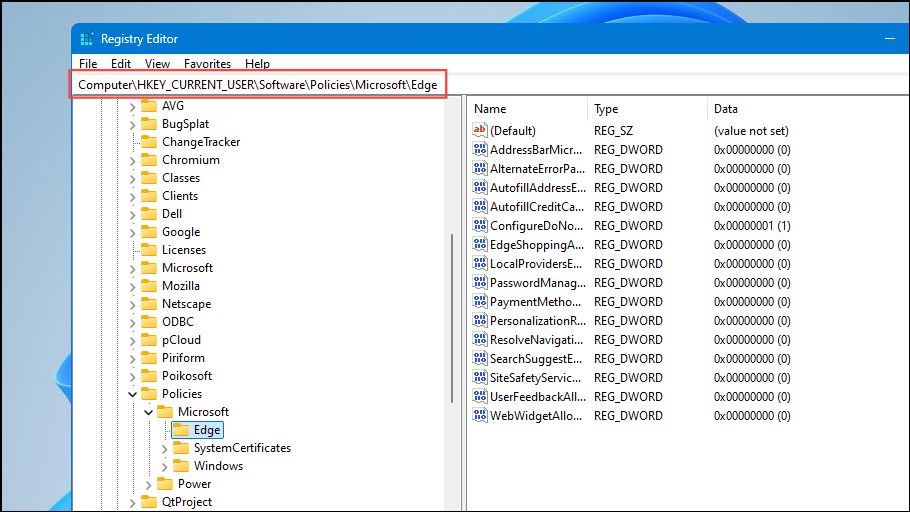Screen dimensions: 910x512
Task: Expand the Classes key
Action: [132, 179]
